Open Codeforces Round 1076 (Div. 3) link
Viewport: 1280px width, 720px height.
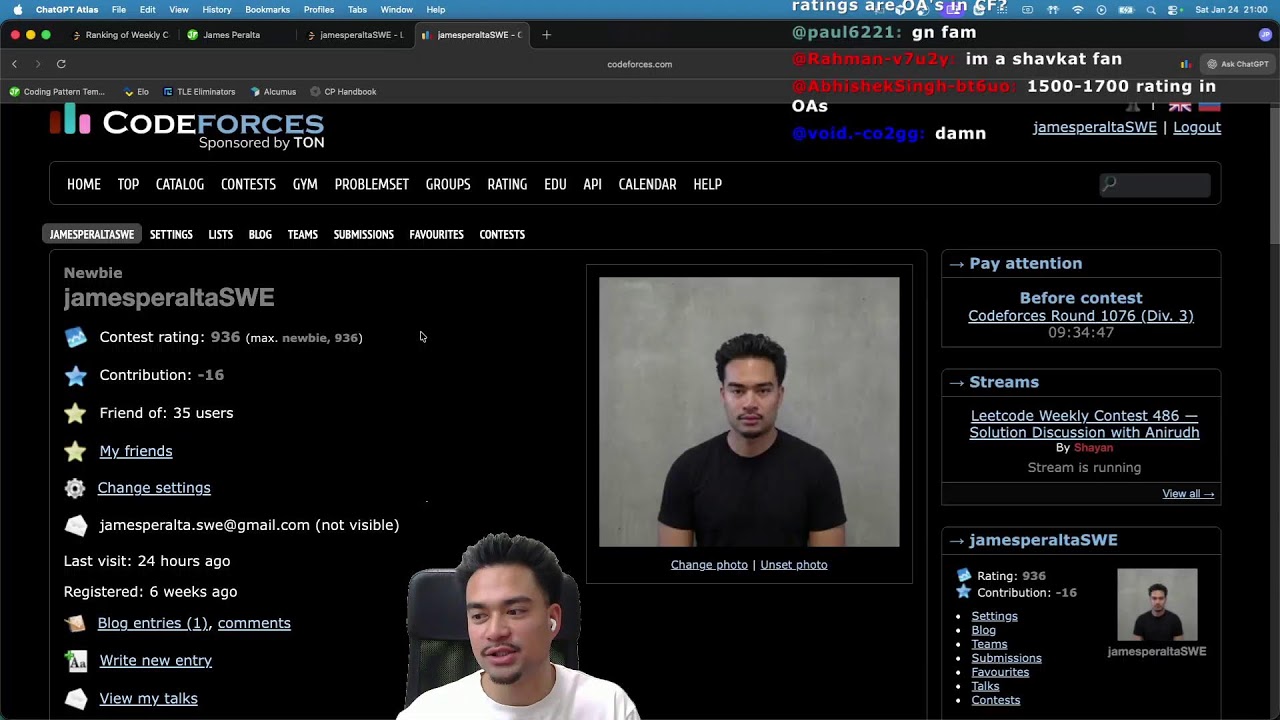click(1081, 316)
